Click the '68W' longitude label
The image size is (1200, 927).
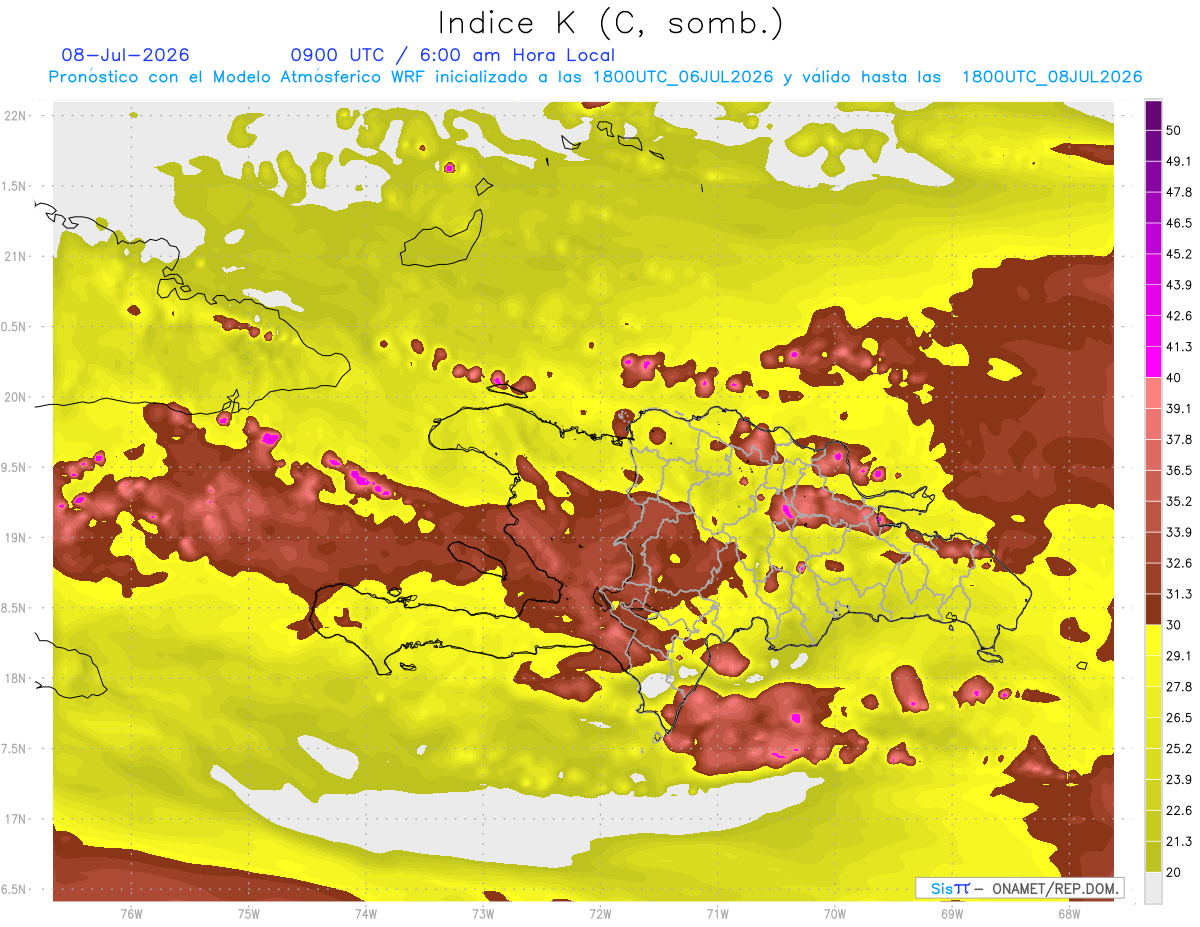tap(1069, 913)
